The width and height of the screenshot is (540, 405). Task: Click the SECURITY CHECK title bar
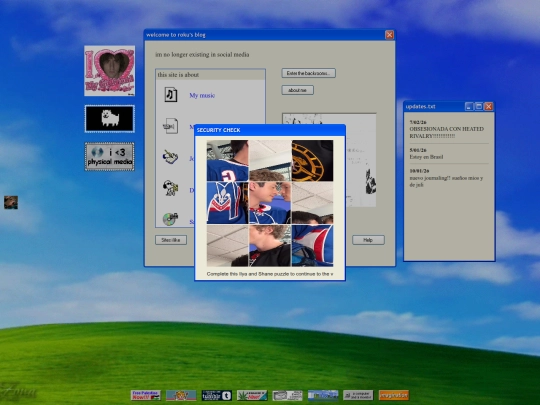pyautogui.click(x=270, y=130)
